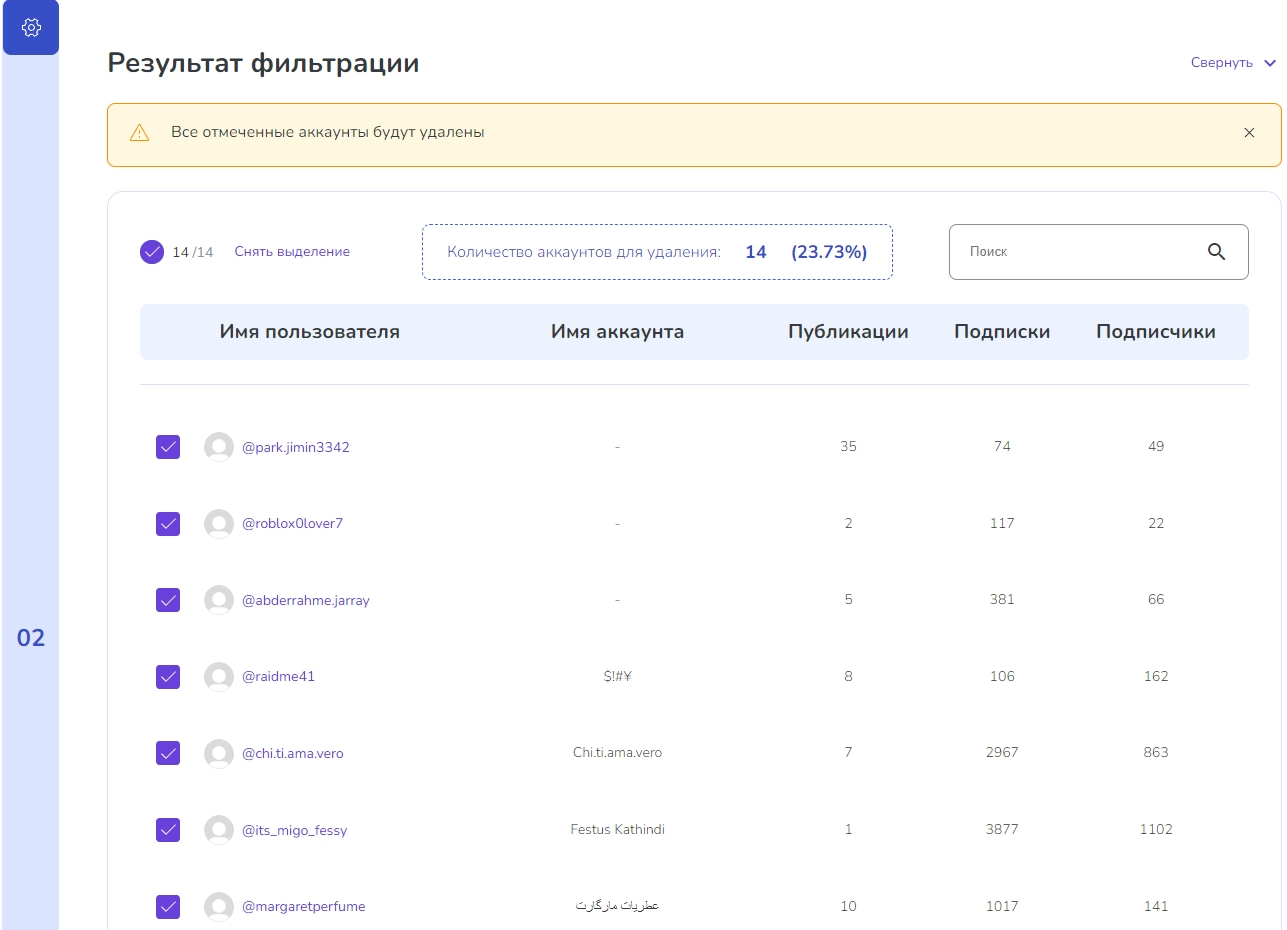Open the @roblox0lover7 profile link
This screenshot has height=930, width=1287.
292,523
